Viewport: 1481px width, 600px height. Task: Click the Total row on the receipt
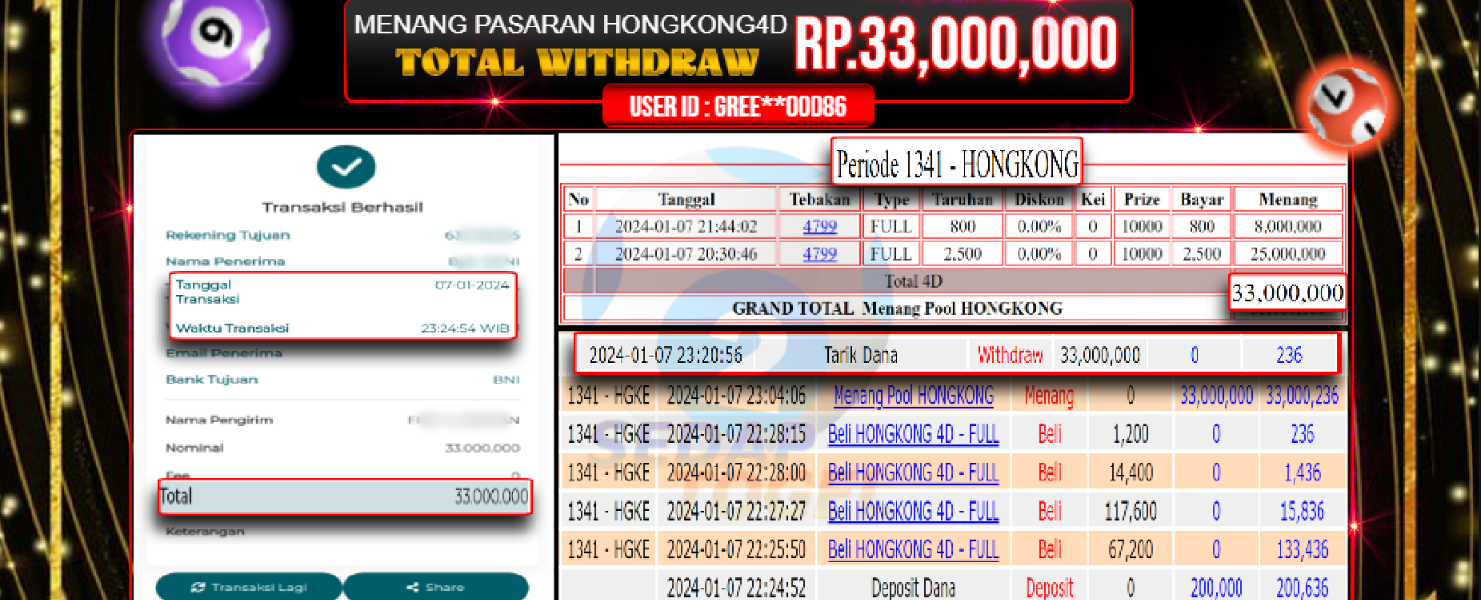coord(344,497)
